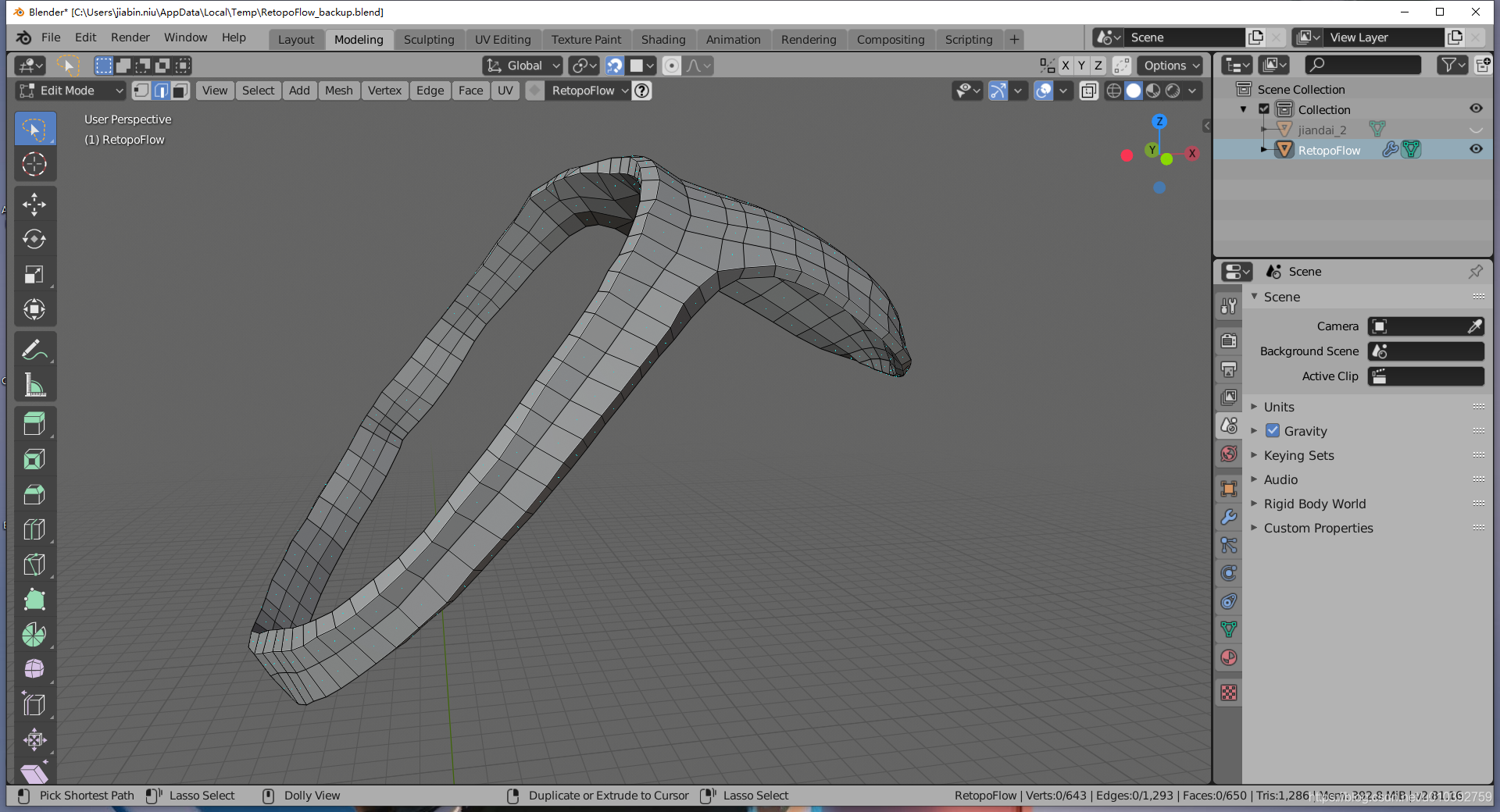
Task: Select the Loop Cut tool
Action: point(34,529)
